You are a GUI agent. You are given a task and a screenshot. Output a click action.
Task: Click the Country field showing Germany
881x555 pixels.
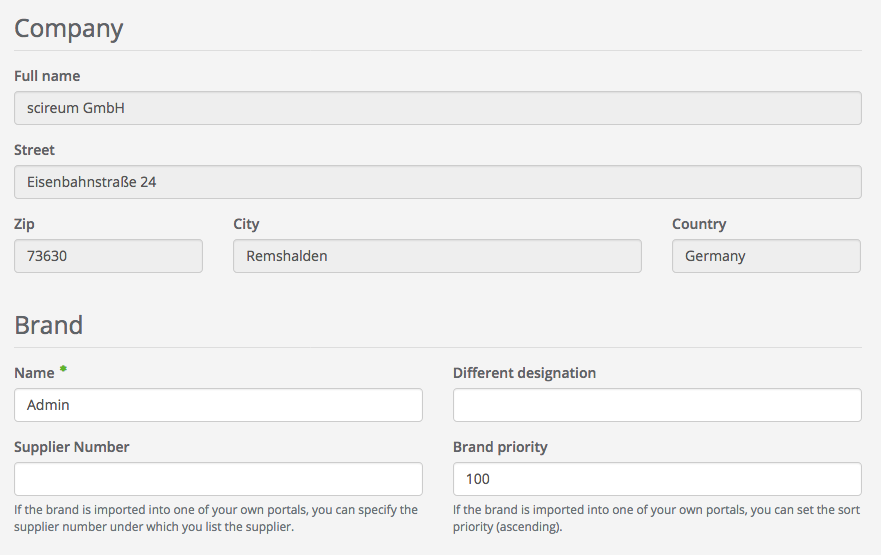pos(765,256)
